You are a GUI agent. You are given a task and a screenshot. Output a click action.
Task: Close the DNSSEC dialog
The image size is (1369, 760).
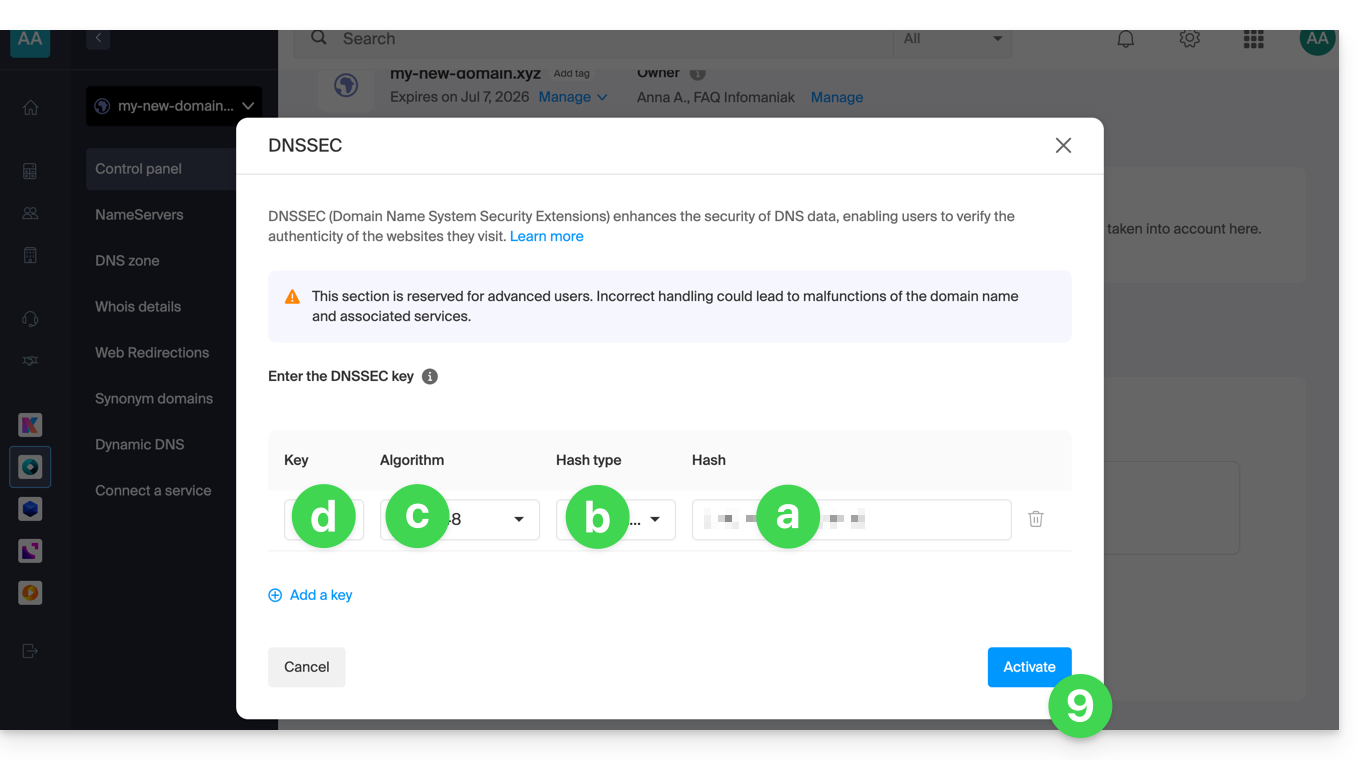(x=1063, y=146)
